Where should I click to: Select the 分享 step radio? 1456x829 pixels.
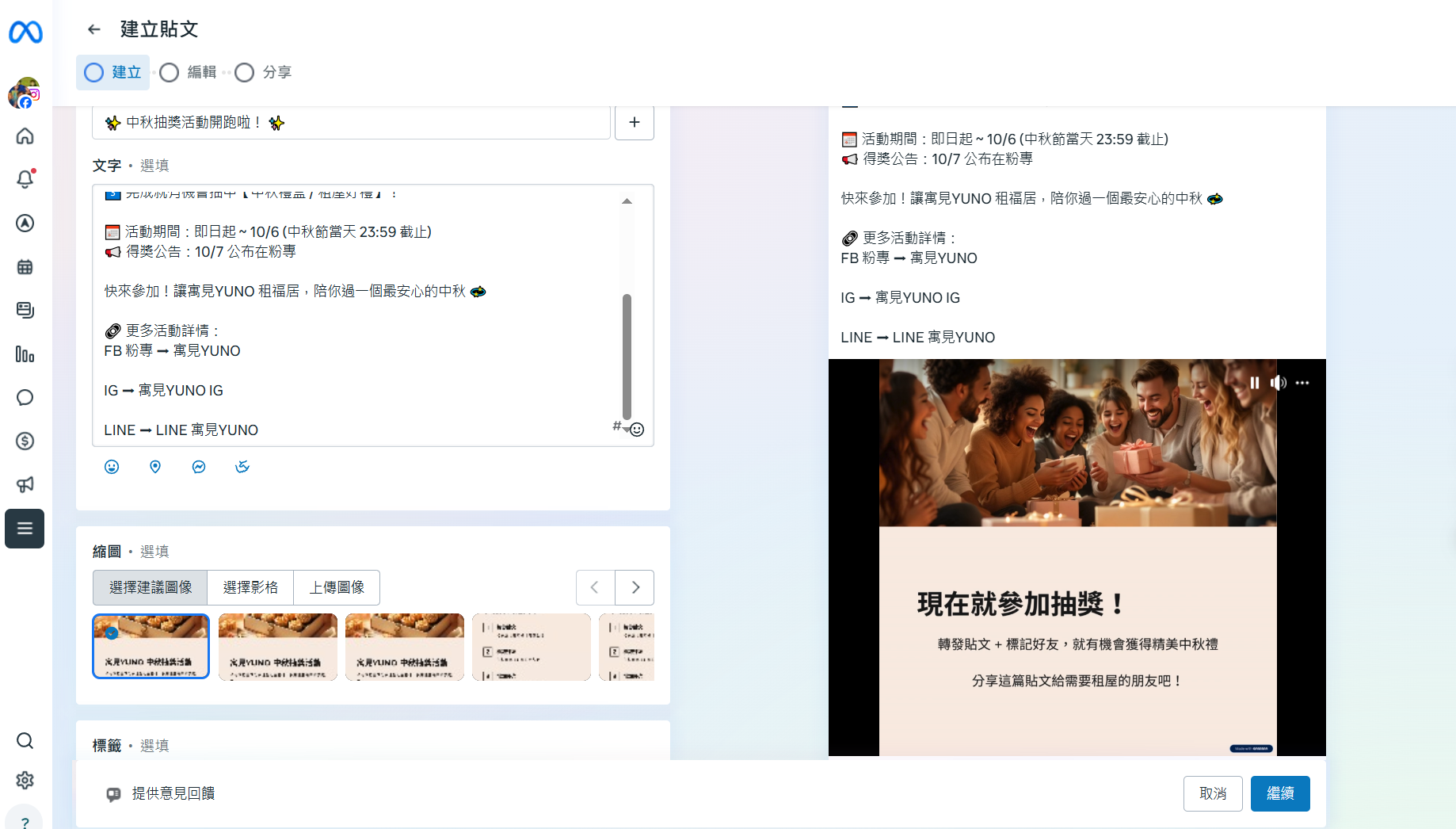coord(245,72)
